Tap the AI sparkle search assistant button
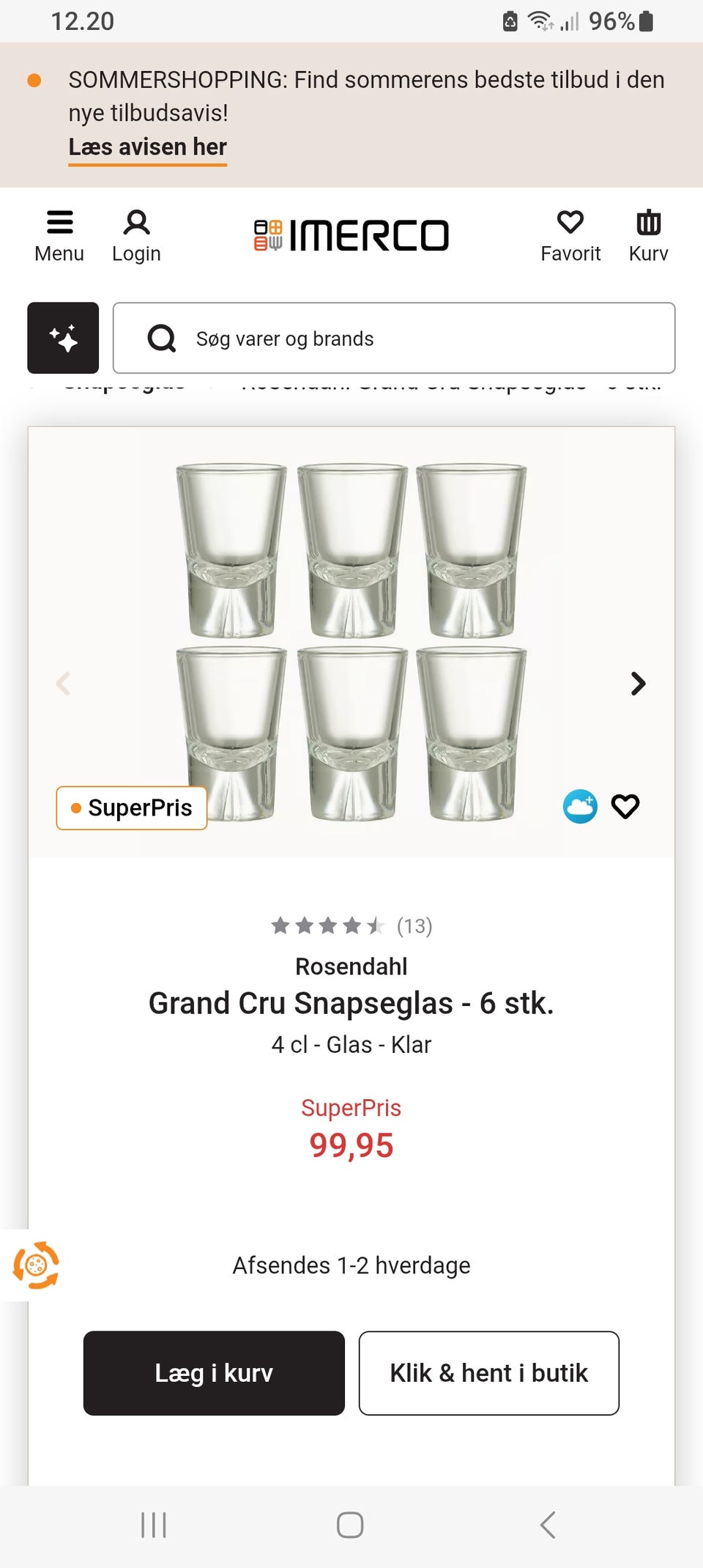The image size is (703, 1568). [63, 338]
